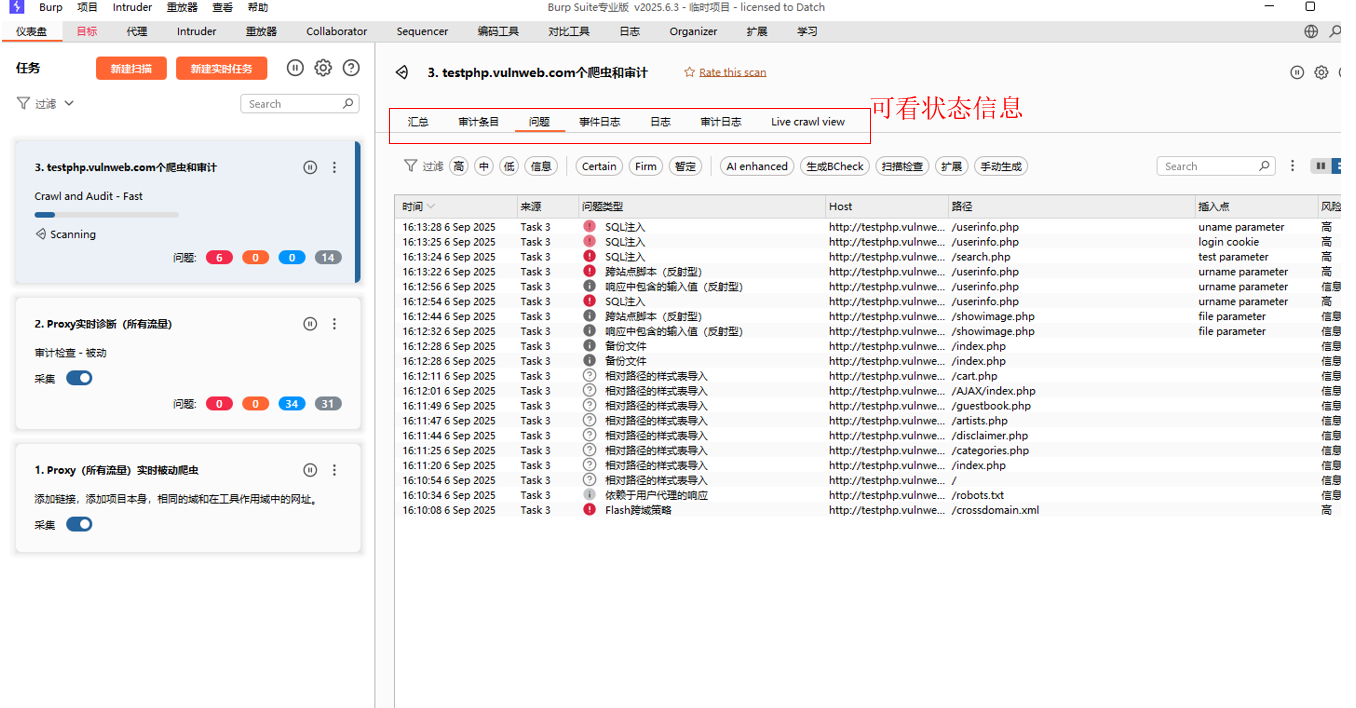Open the 审计条目 sub-tab
The height and width of the screenshot is (708, 1356).
tap(478, 122)
